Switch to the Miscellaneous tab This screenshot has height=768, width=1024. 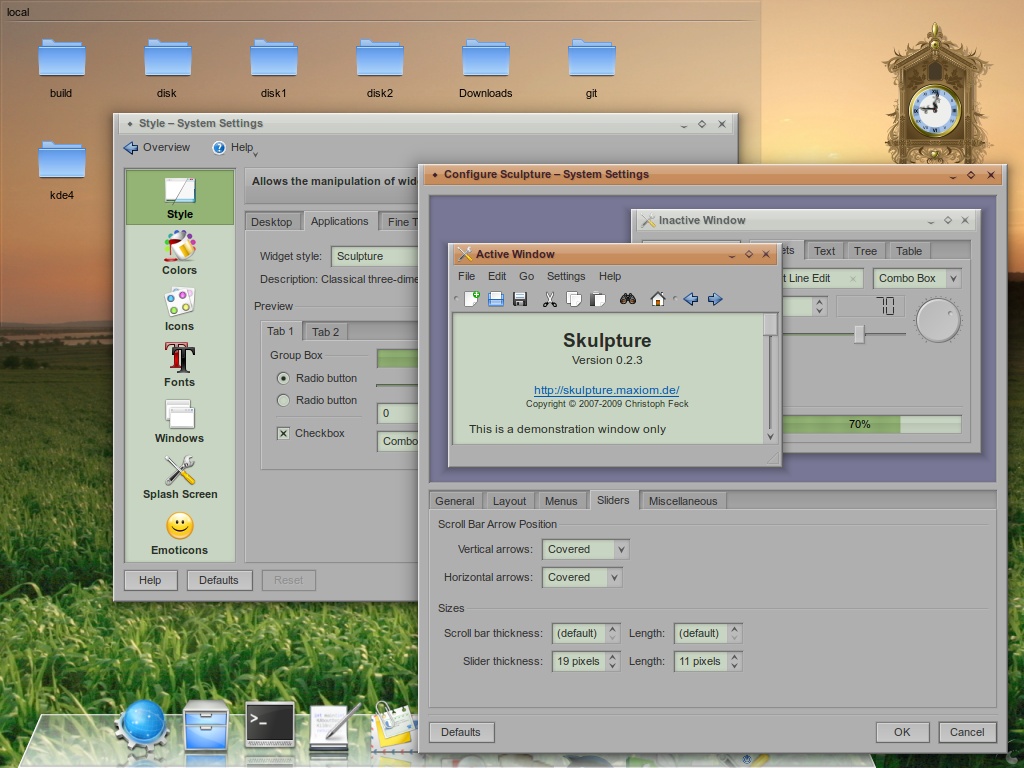tap(683, 501)
